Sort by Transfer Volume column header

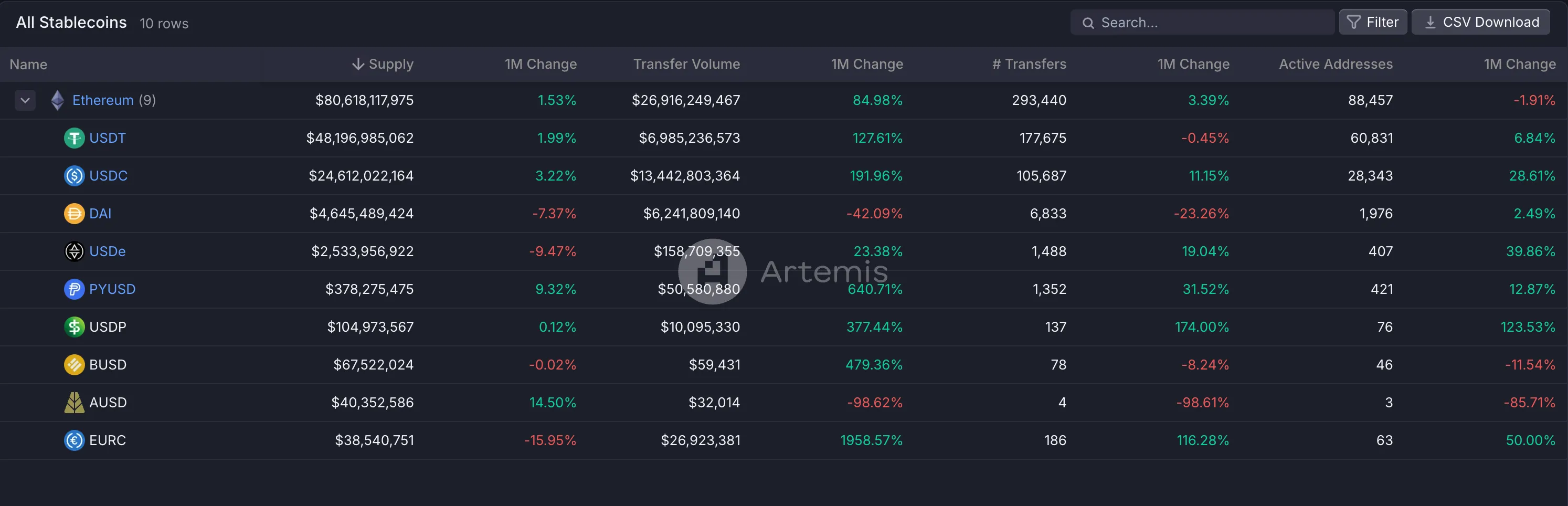(686, 64)
